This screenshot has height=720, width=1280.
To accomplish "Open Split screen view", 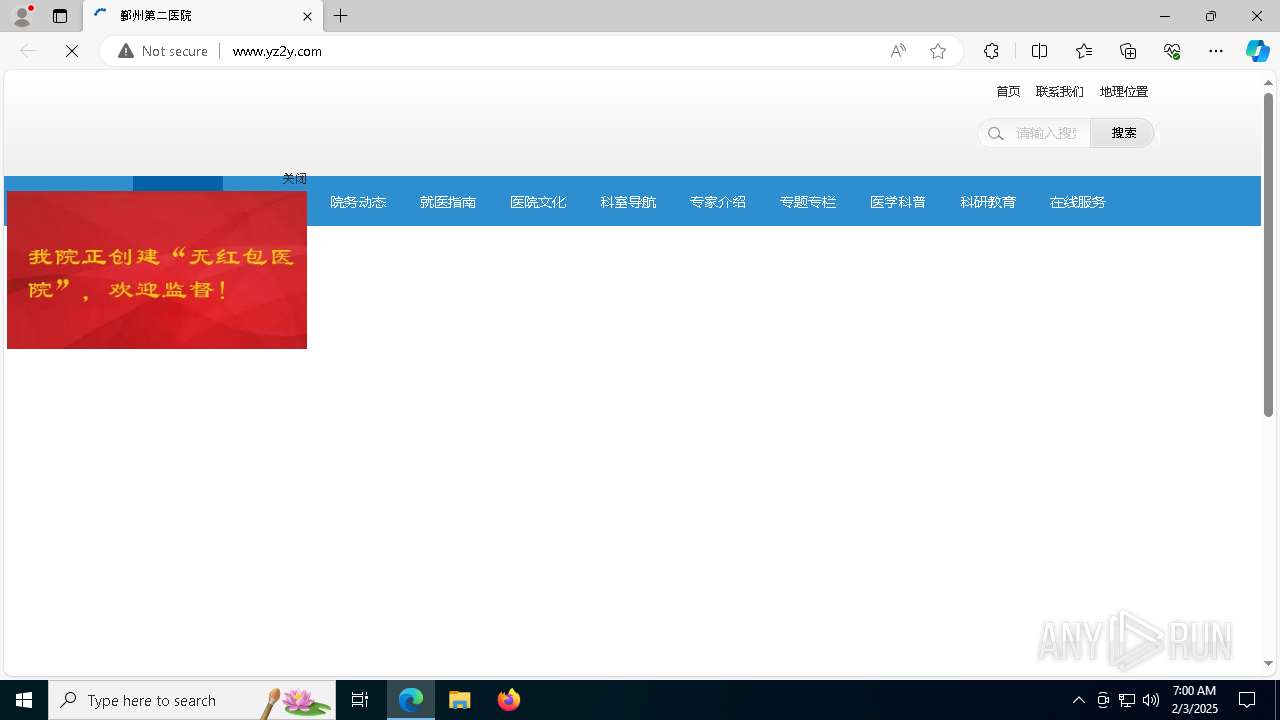I will 1040,51.
